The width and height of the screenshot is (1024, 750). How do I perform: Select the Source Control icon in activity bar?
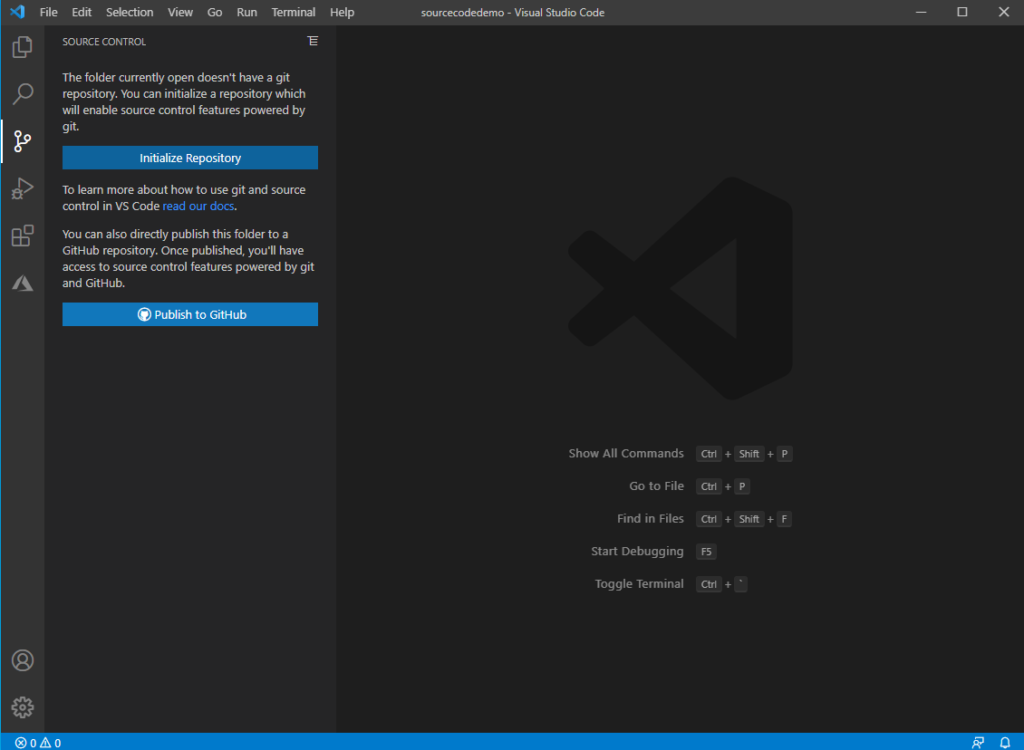click(22, 141)
